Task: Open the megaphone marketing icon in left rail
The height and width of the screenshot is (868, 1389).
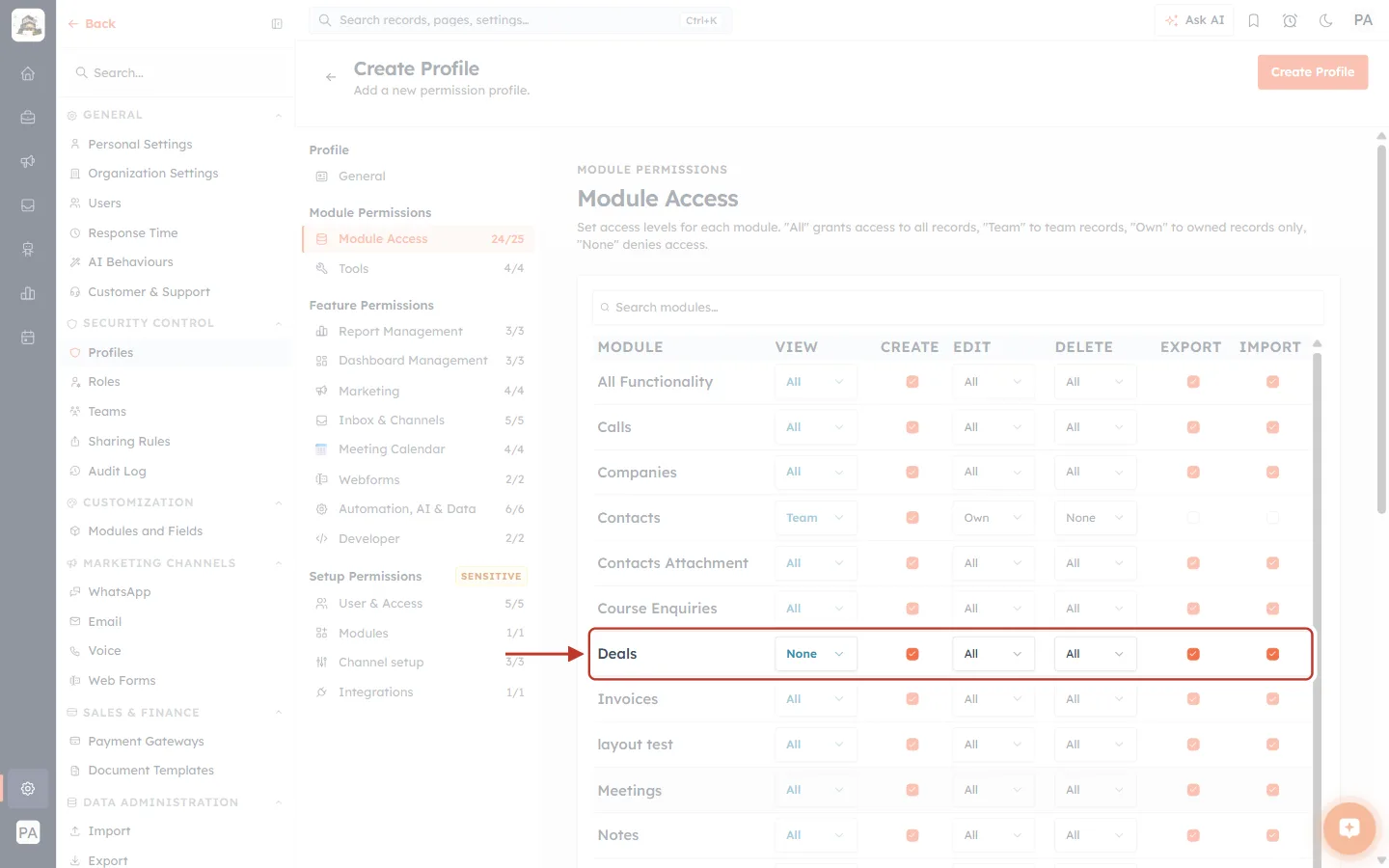Action: (x=28, y=161)
